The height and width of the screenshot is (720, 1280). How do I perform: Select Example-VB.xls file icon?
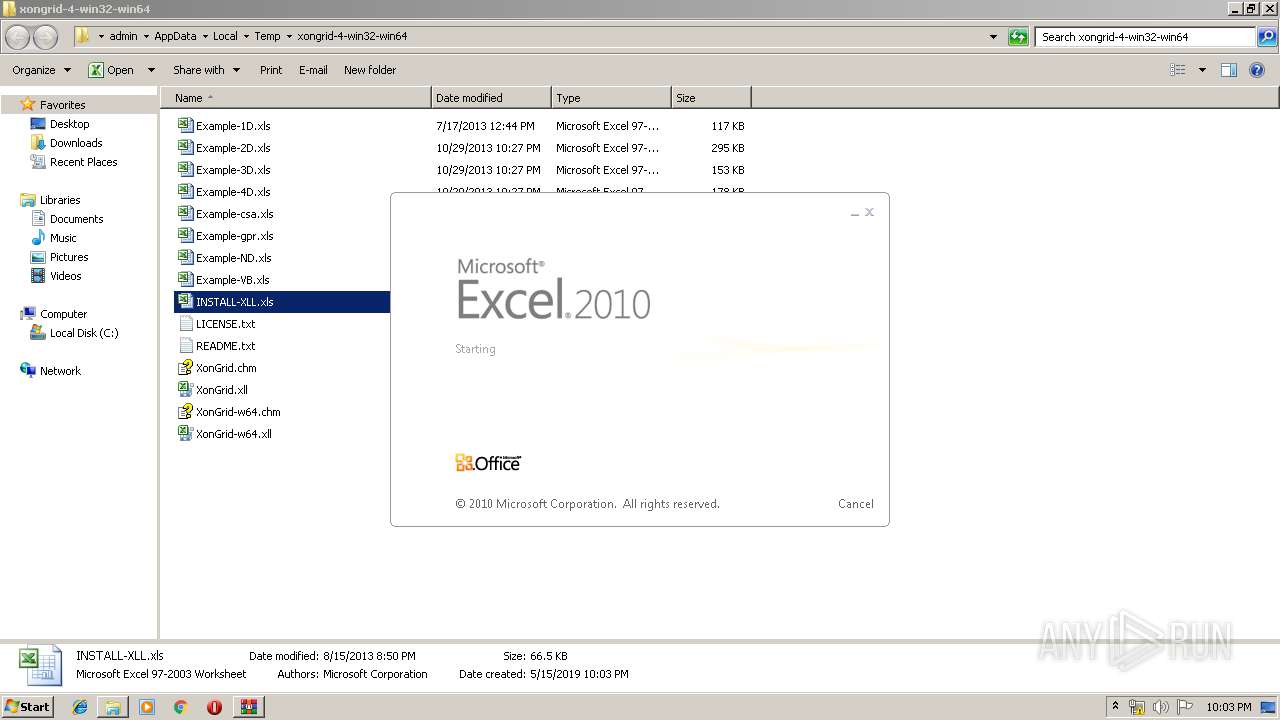185,279
